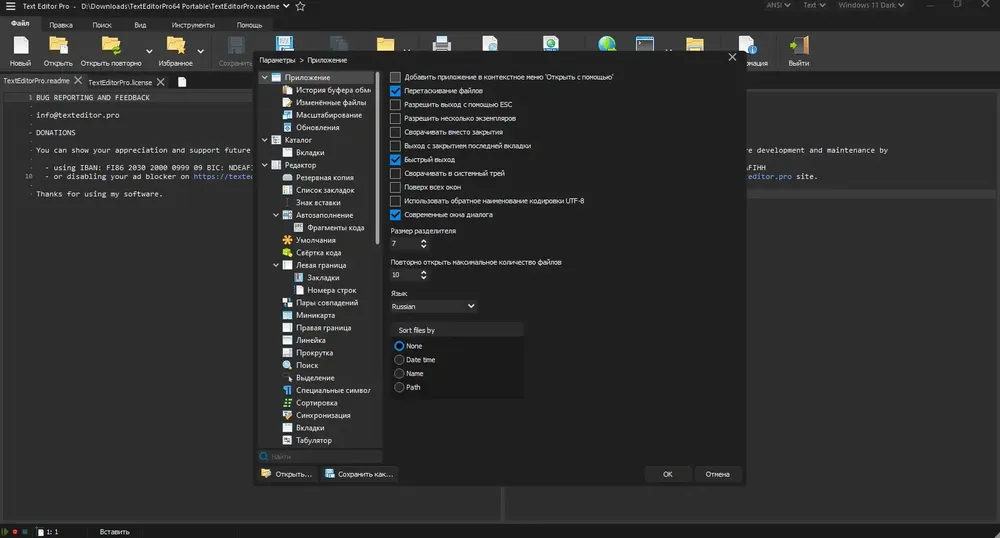Image resolution: width=1000 pixels, height=538 pixels.
Task: Select Path sort radio button
Action: (x=399, y=387)
